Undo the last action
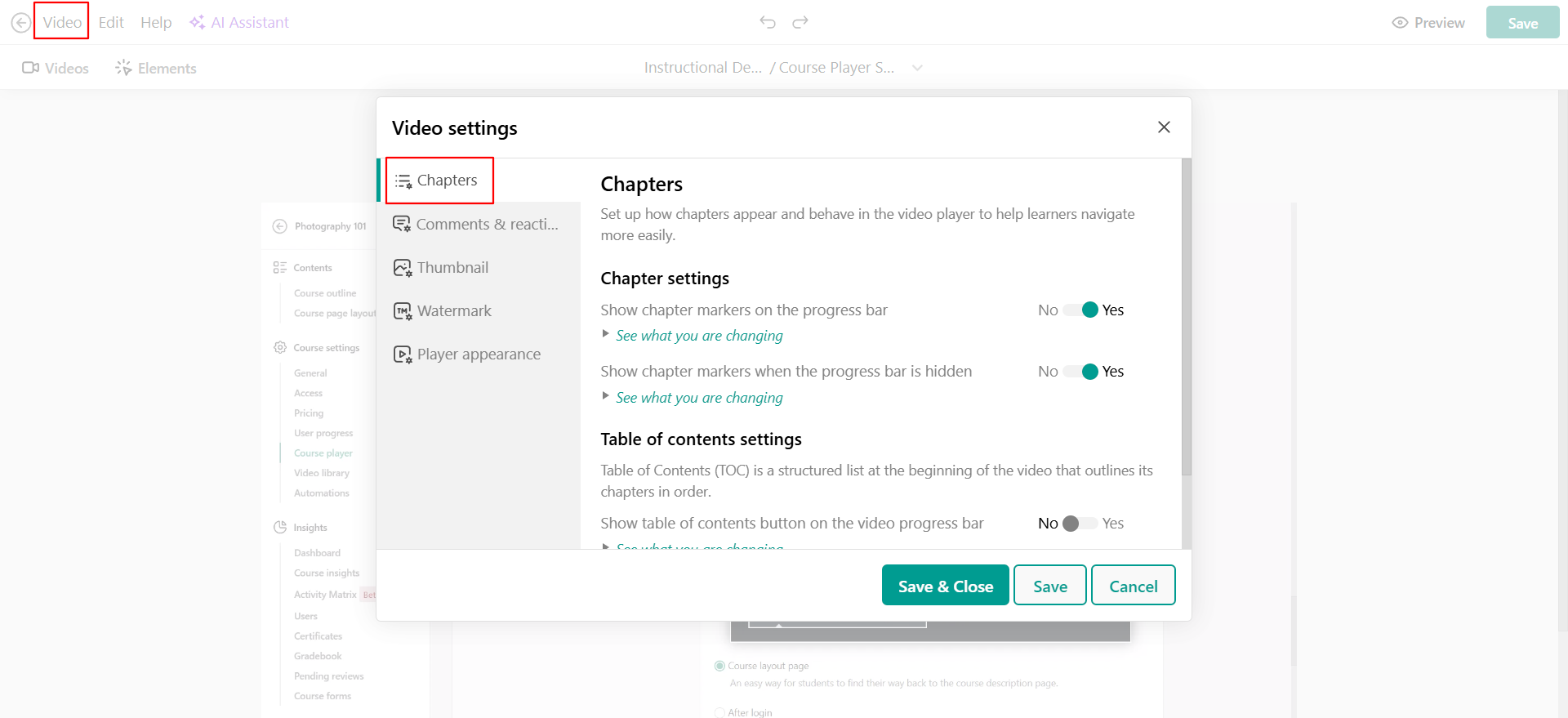The height and width of the screenshot is (718, 1568). pyautogui.click(x=768, y=22)
